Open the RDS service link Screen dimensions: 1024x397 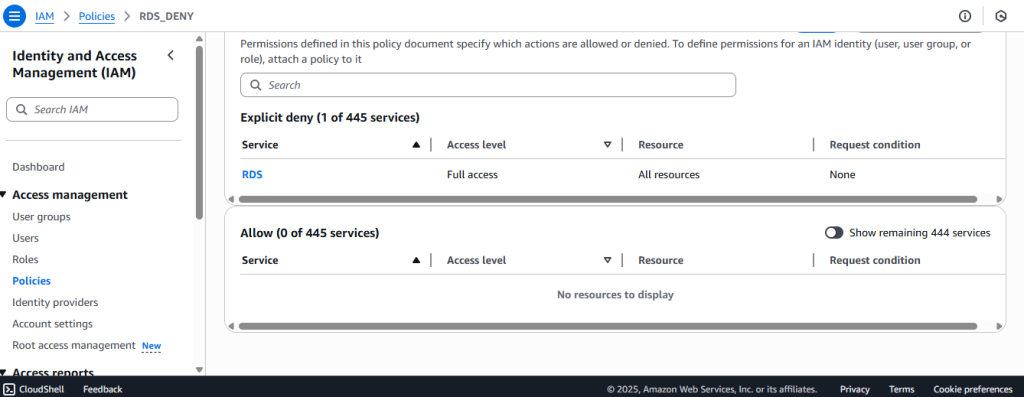[x=252, y=175]
